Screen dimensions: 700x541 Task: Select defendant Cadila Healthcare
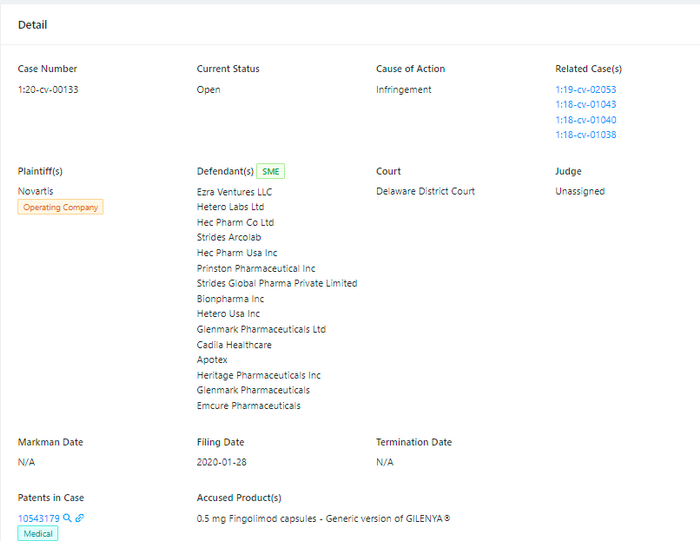[234, 345]
